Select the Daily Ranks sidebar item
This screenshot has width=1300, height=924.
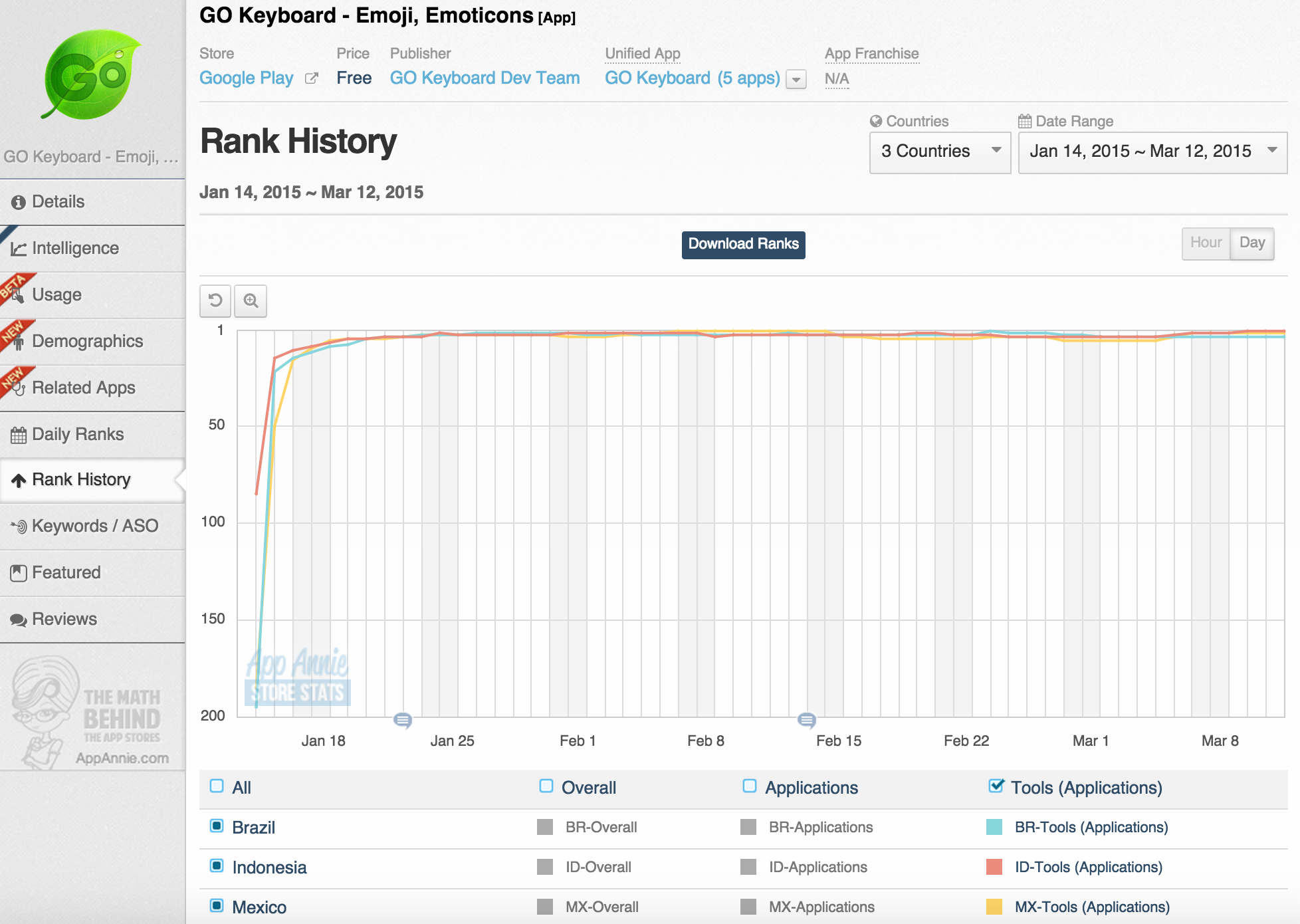click(92, 435)
